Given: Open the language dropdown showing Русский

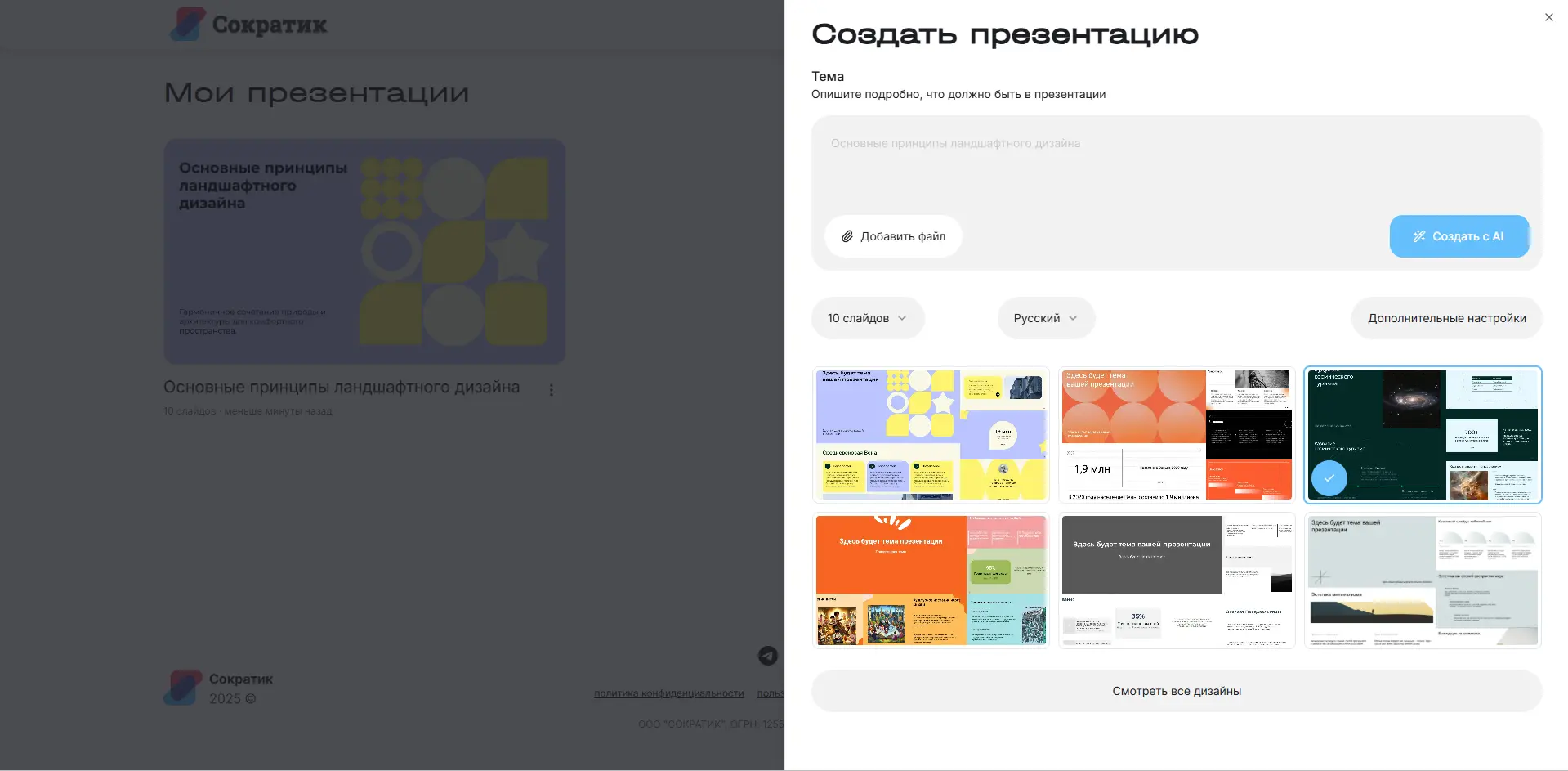Looking at the screenshot, I should pos(1046,318).
